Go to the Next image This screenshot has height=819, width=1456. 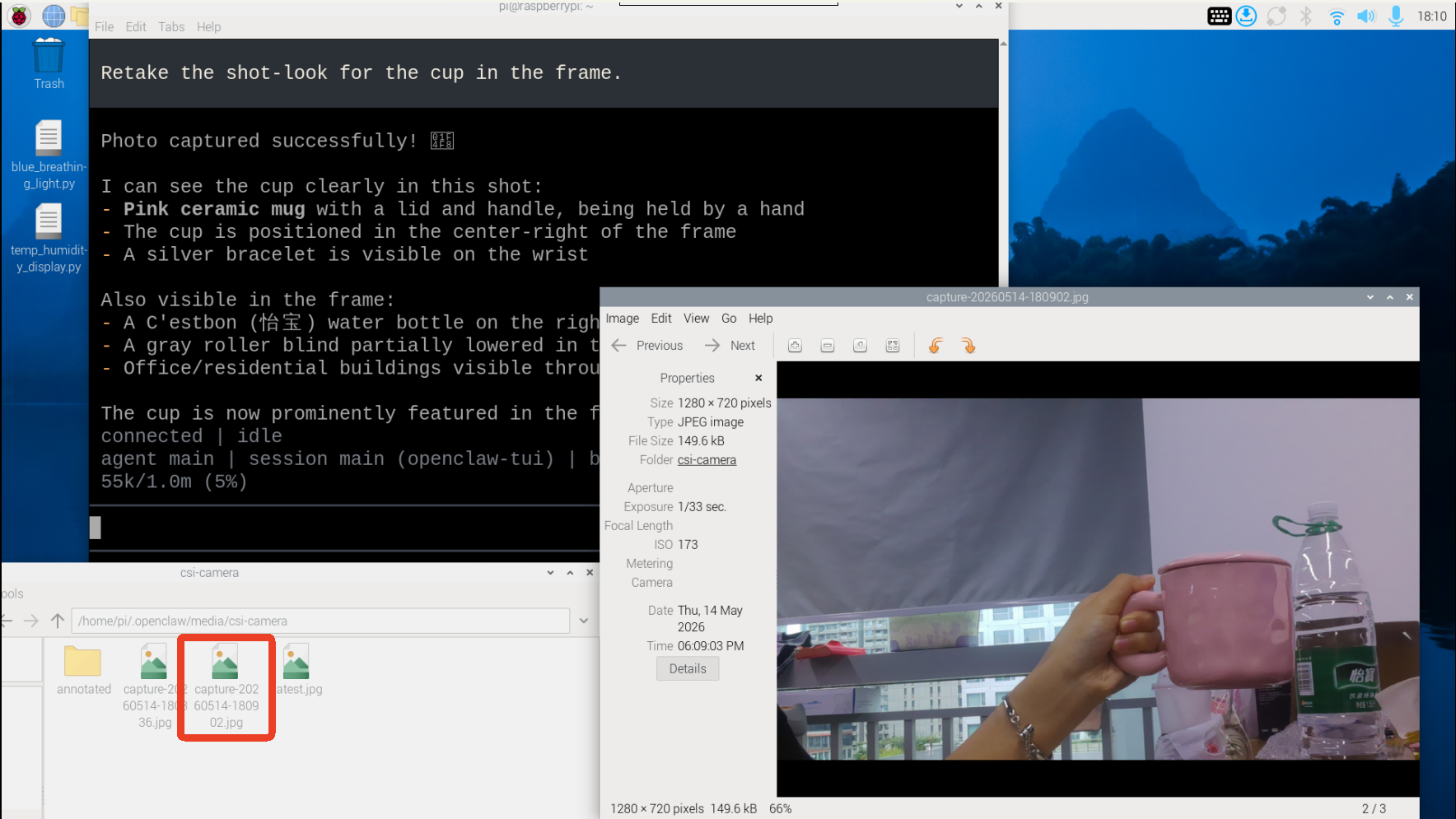click(x=730, y=346)
